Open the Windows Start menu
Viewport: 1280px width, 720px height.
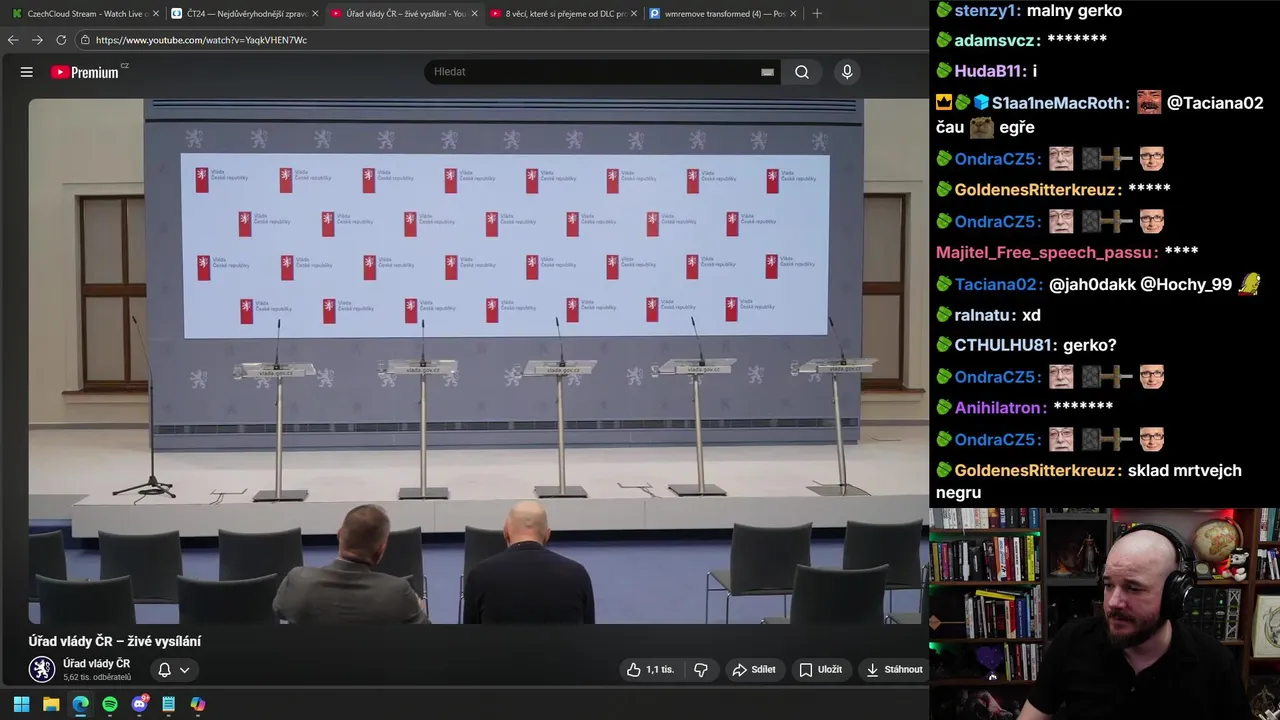(x=21, y=704)
